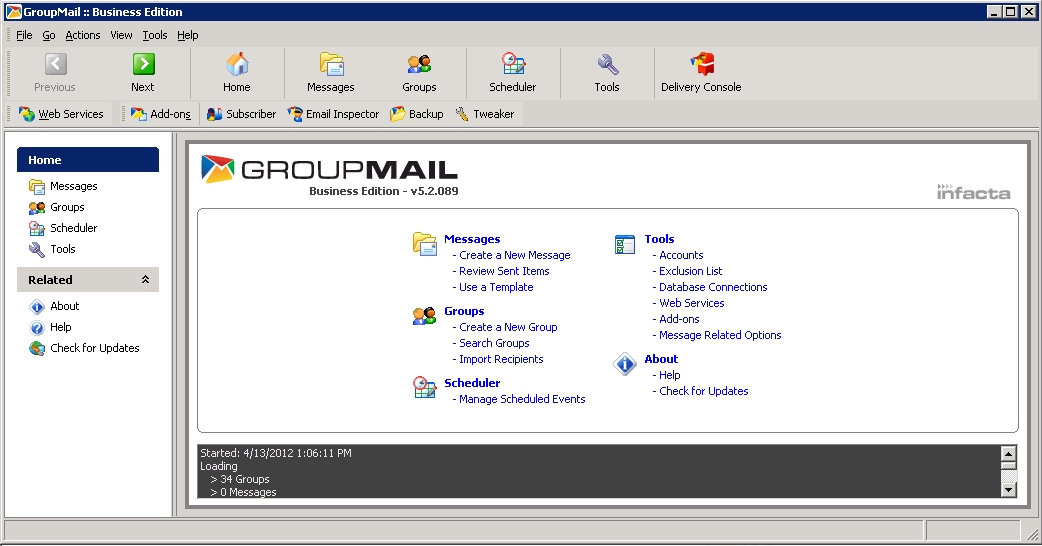Open the Tweaker utility
The width and height of the screenshot is (1042, 546).
485,114
